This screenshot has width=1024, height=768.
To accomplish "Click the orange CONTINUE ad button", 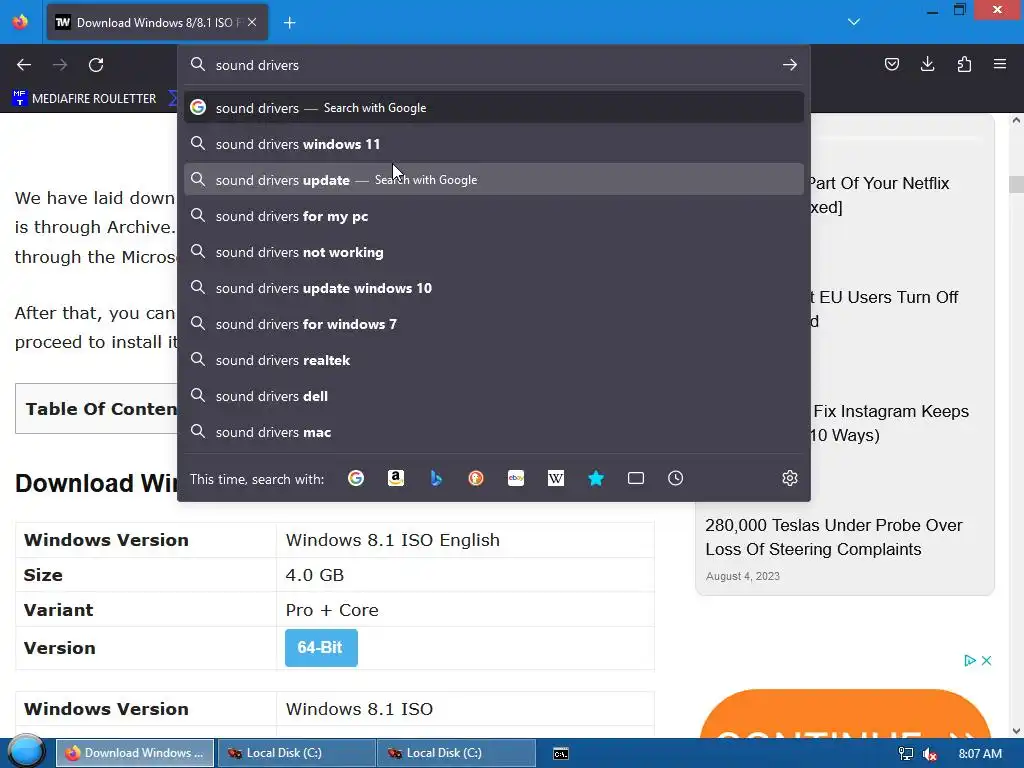I will tap(844, 714).
